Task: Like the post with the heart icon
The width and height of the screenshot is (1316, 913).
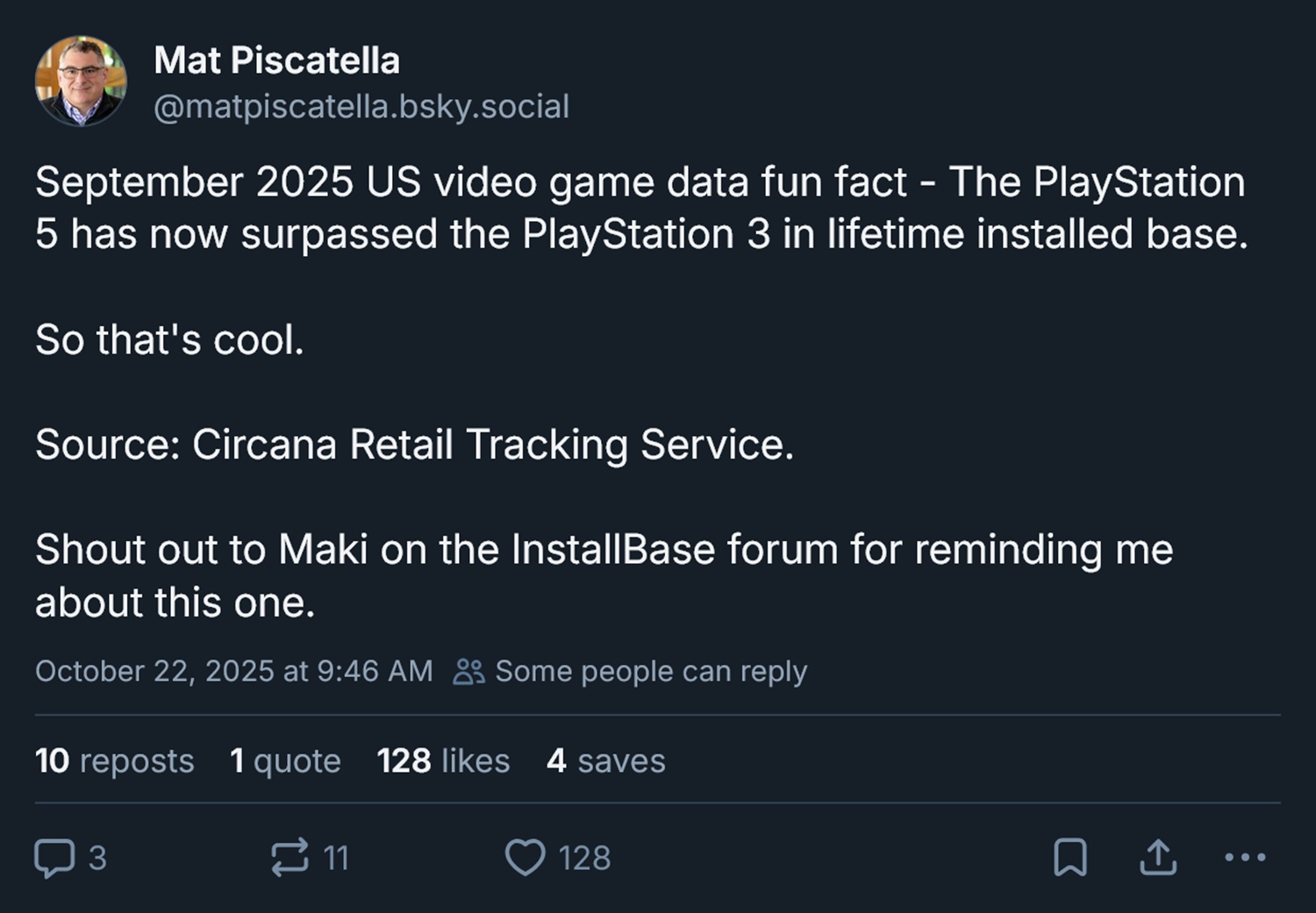Action: pyautogui.click(x=525, y=858)
